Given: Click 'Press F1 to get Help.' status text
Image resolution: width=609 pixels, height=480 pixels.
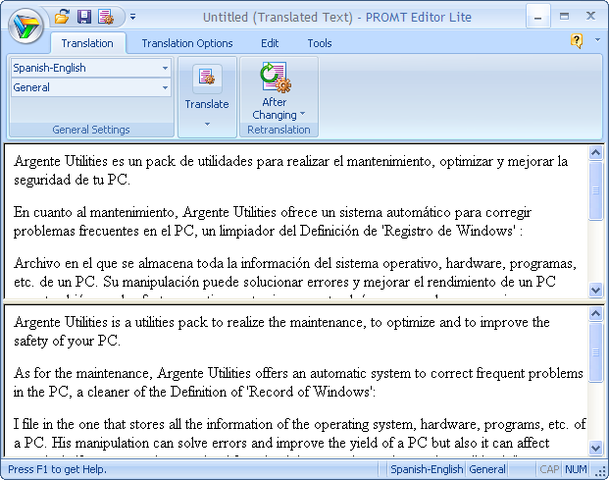Looking at the screenshot, I should [57, 469].
